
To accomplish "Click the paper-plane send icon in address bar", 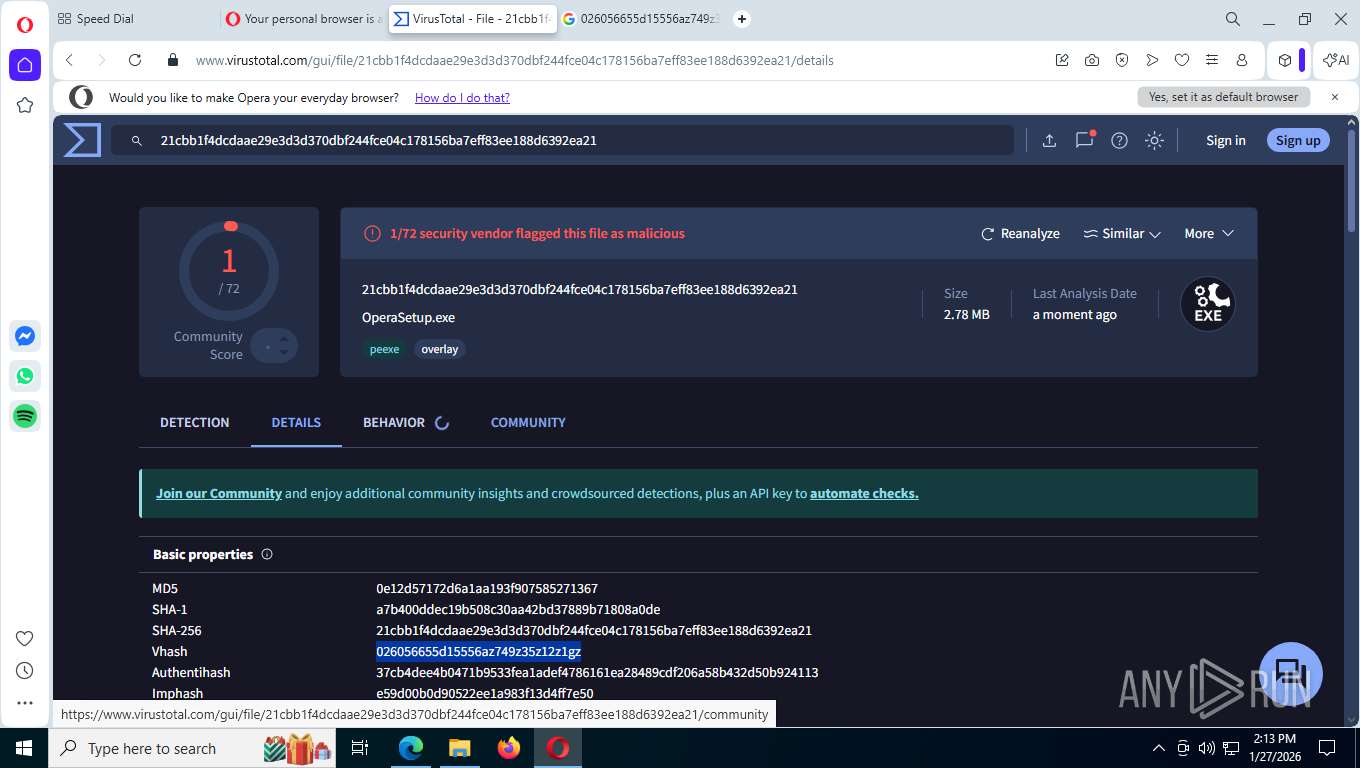I will (1152, 60).
